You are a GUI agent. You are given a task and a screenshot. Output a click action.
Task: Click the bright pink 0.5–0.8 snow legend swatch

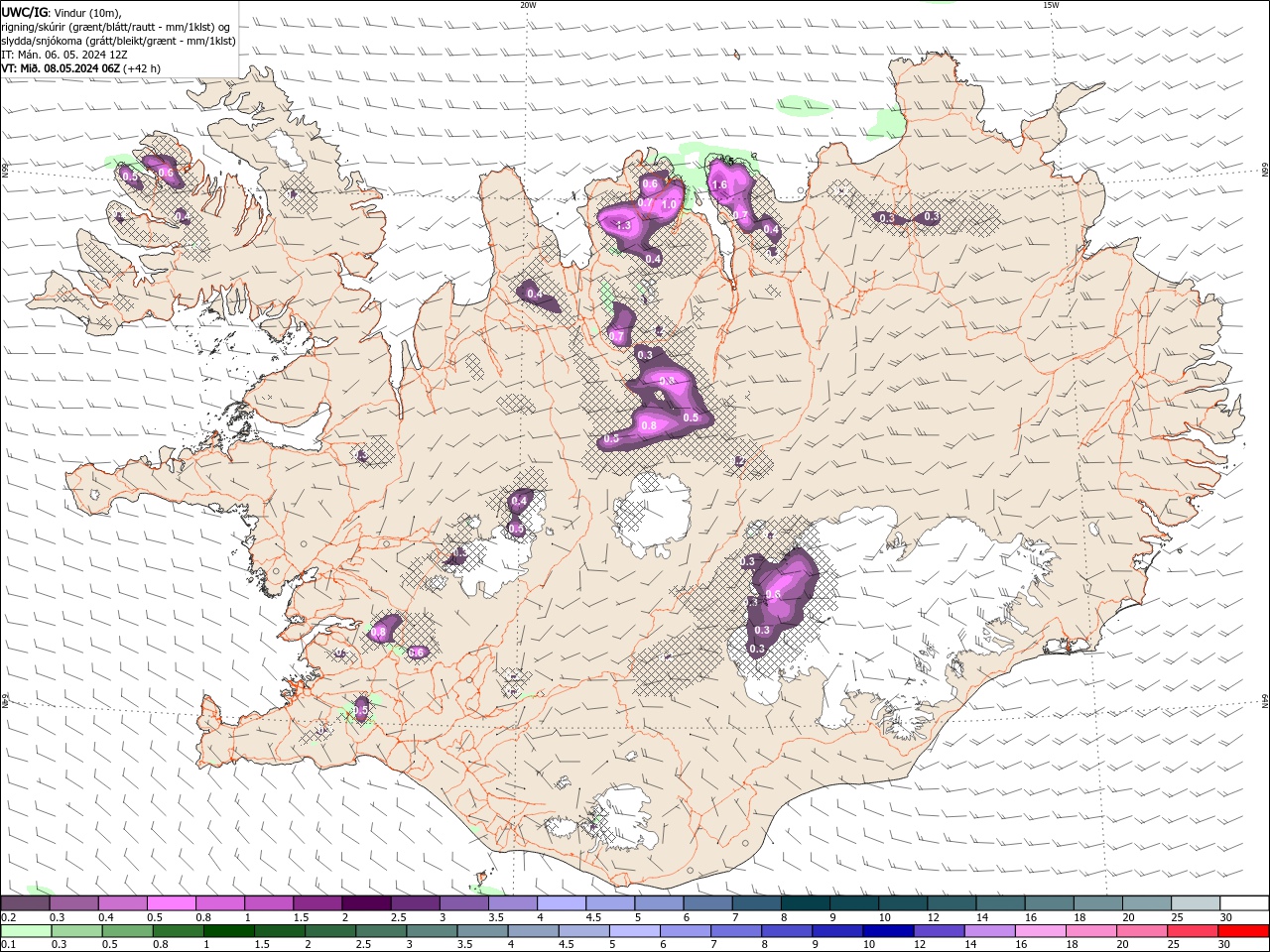pyautogui.click(x=171, y=903)
